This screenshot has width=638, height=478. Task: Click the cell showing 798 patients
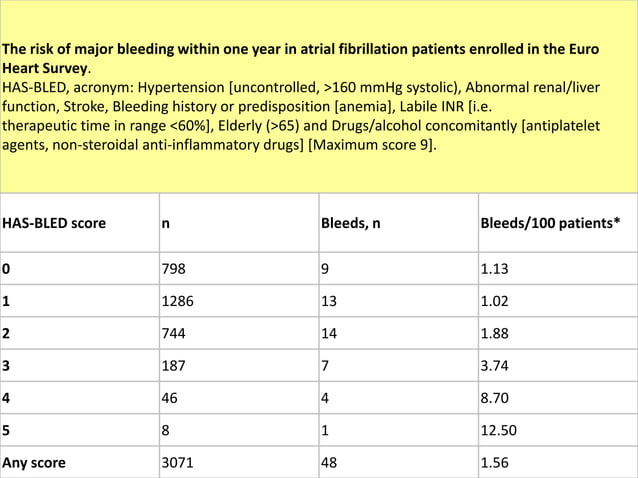click(x=239, y=268)
